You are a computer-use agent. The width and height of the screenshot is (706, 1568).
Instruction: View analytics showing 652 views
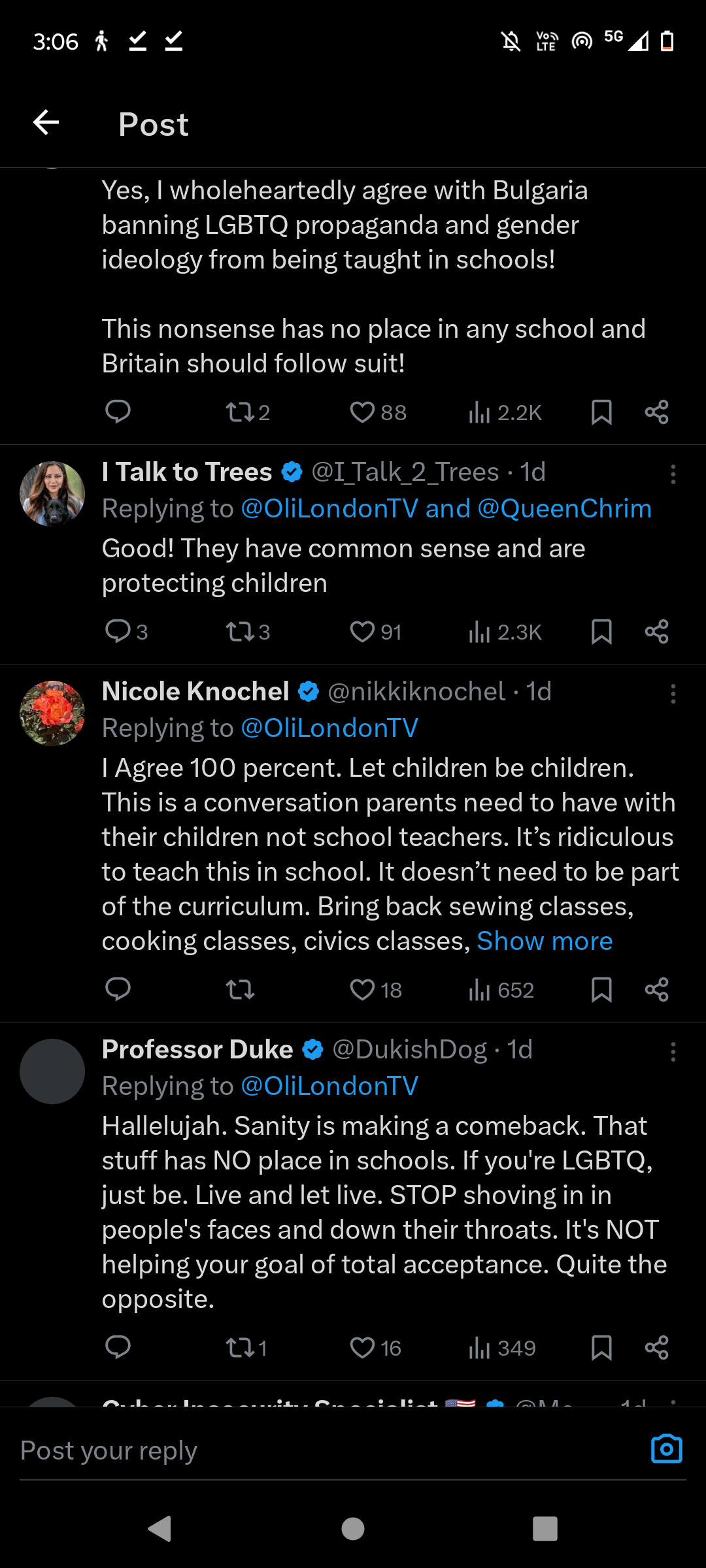click(x=501, y=990)
